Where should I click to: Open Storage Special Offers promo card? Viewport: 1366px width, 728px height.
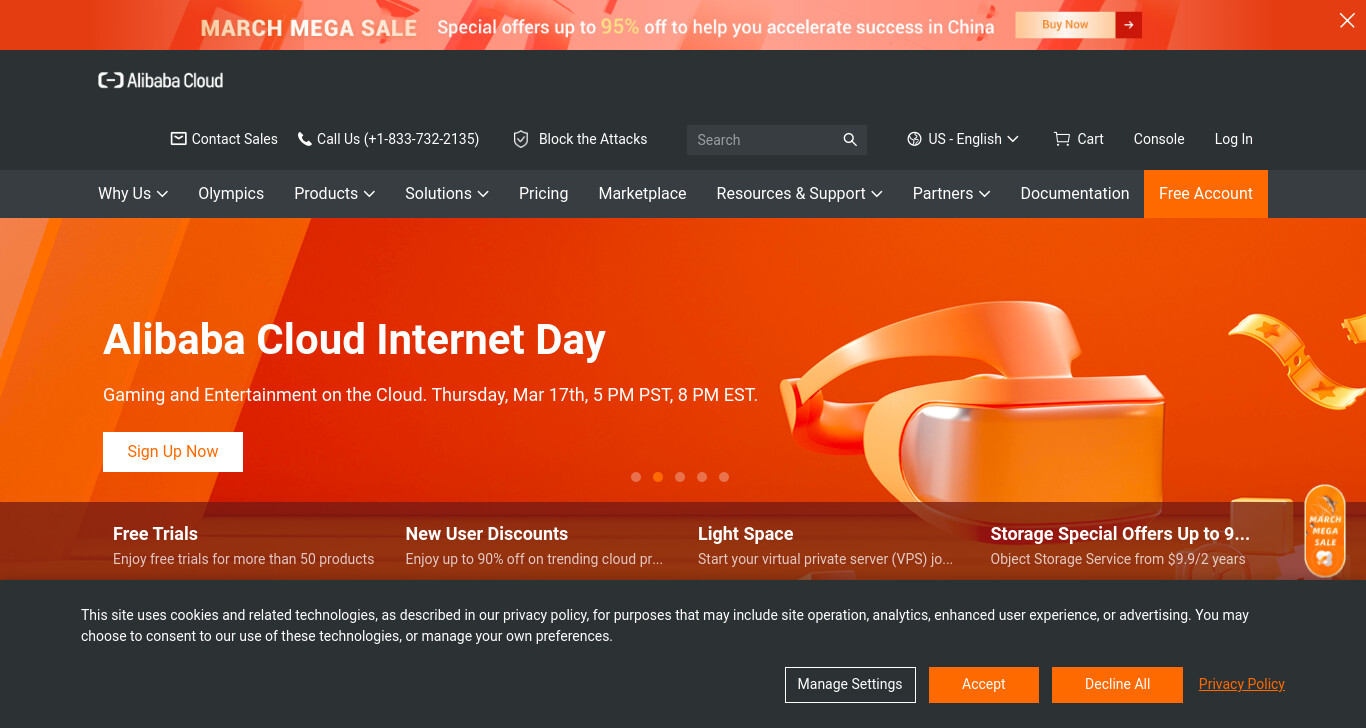1120,545
